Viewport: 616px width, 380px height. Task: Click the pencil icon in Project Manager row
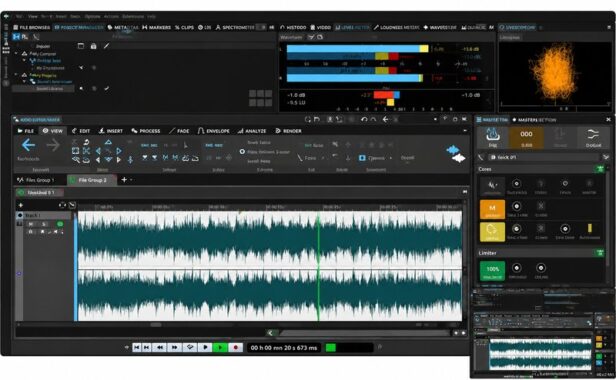click(106, 46)
